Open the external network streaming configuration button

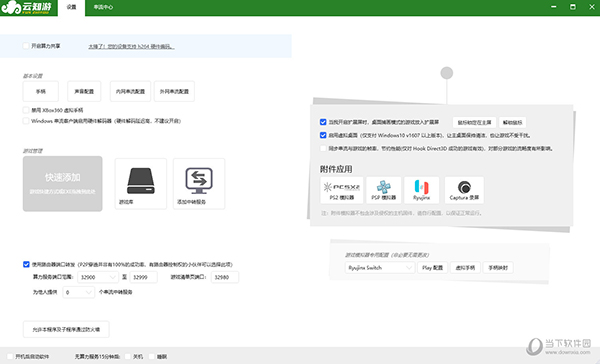[174, 91]
